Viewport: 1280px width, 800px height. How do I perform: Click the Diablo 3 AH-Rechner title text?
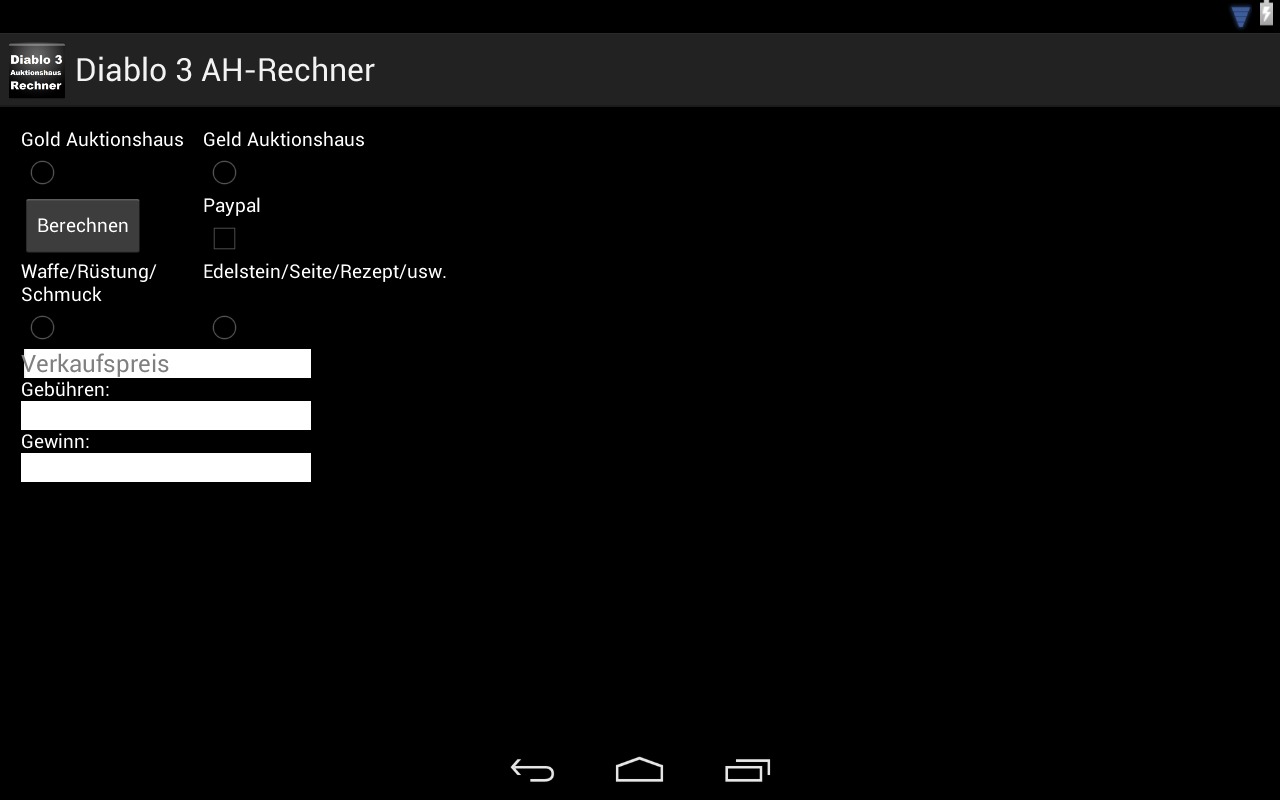point(225,70)
